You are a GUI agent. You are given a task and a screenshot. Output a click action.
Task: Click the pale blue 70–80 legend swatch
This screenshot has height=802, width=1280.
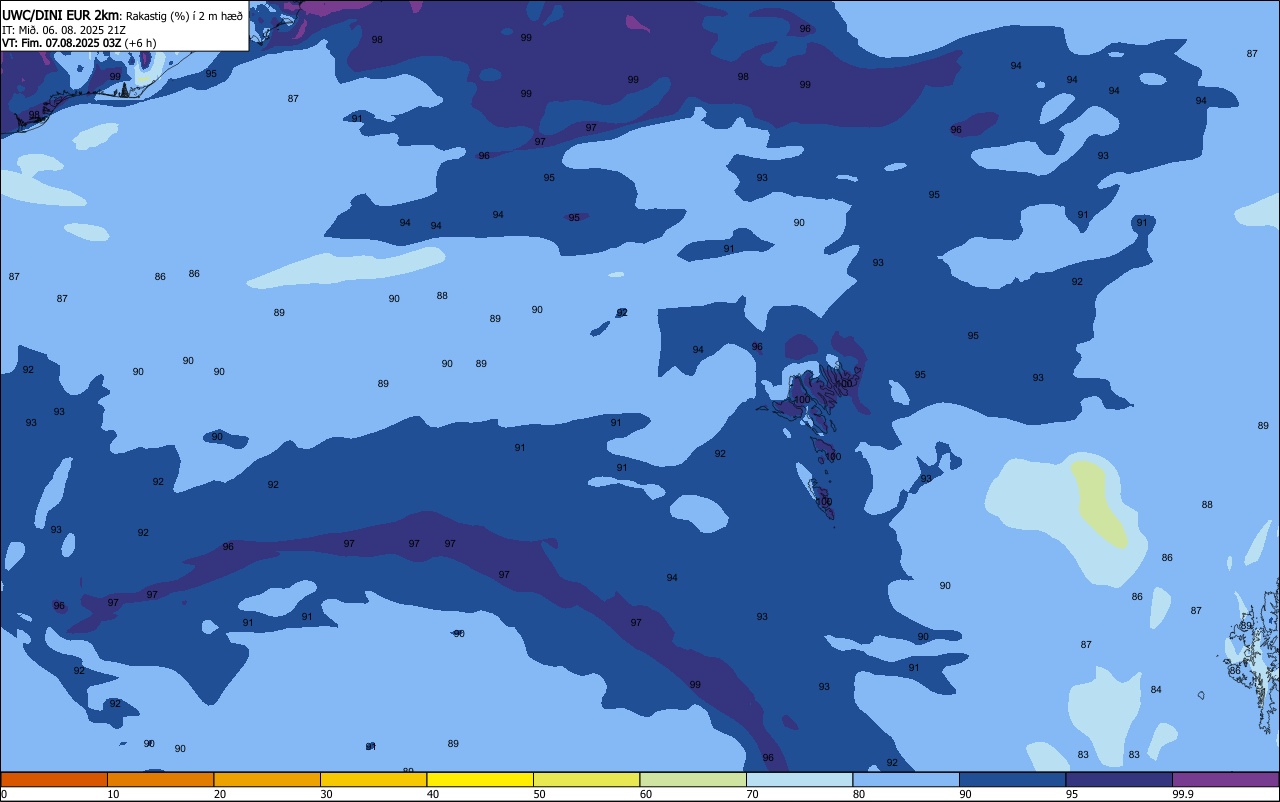click(799, 779)
